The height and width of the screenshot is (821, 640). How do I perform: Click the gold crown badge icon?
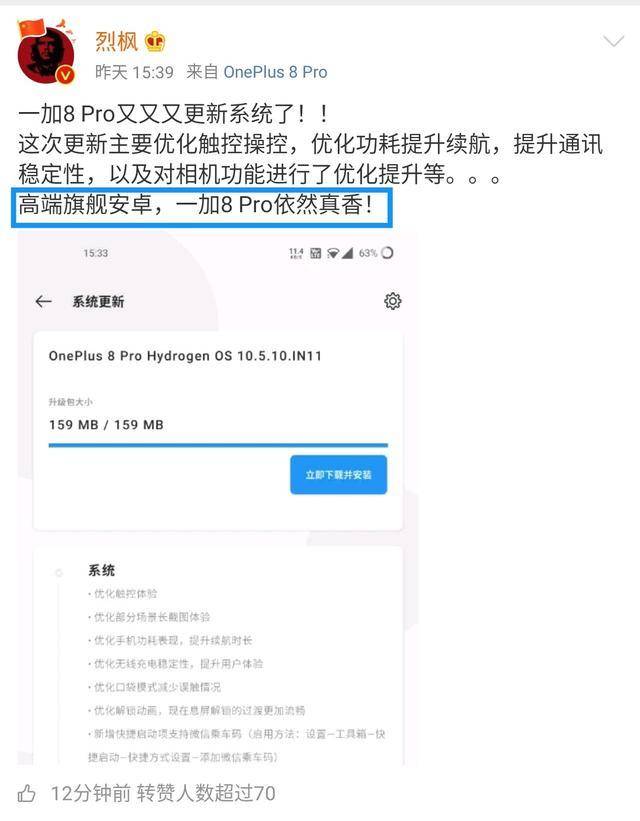click(155, 41)
